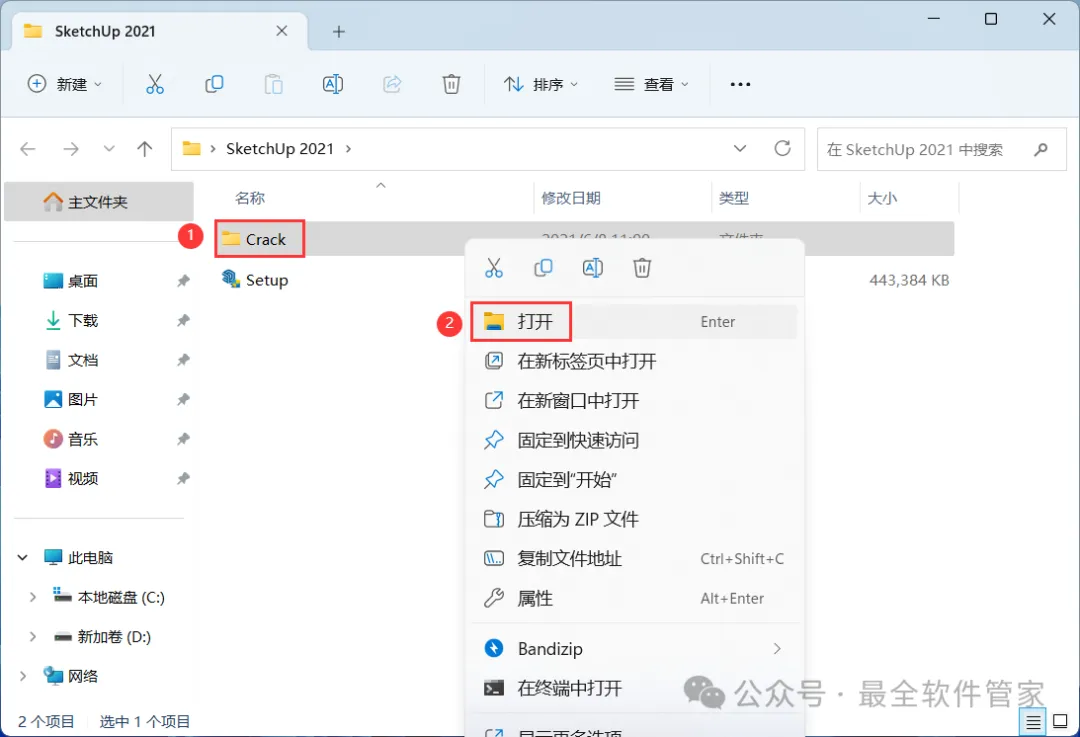
Task: Choose 固定到快速访问
Action: [x=634, y=440]
